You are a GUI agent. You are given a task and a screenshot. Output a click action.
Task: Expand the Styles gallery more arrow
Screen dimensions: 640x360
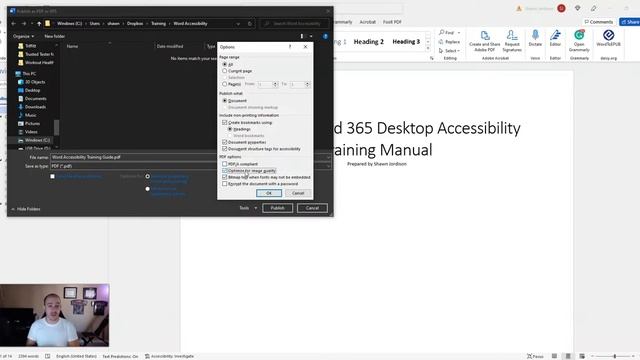(x=428, y=49)
